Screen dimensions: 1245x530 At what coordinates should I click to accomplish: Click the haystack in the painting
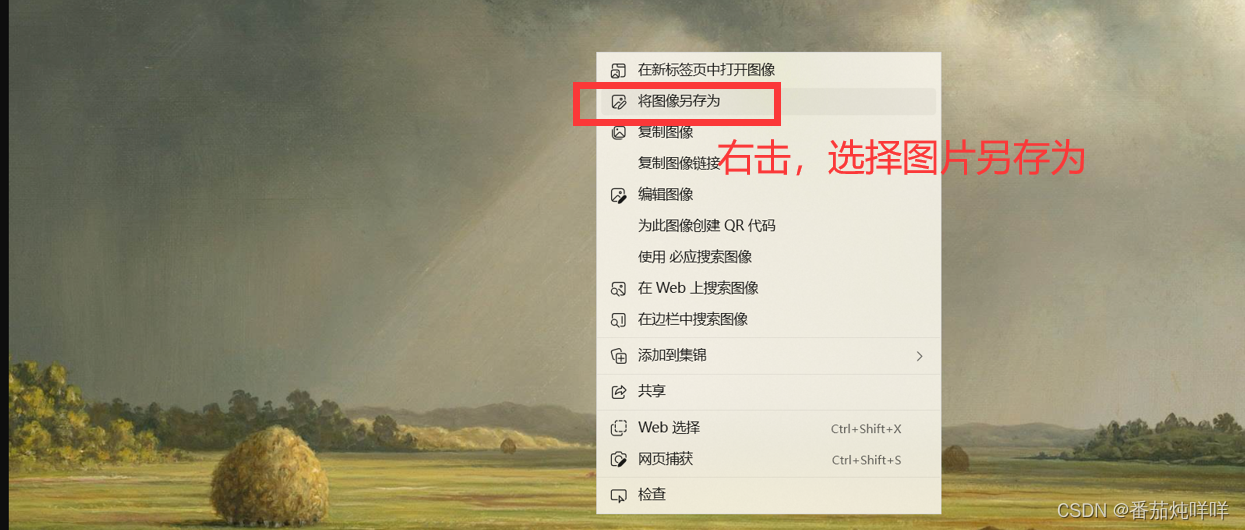tap(270, 478)
